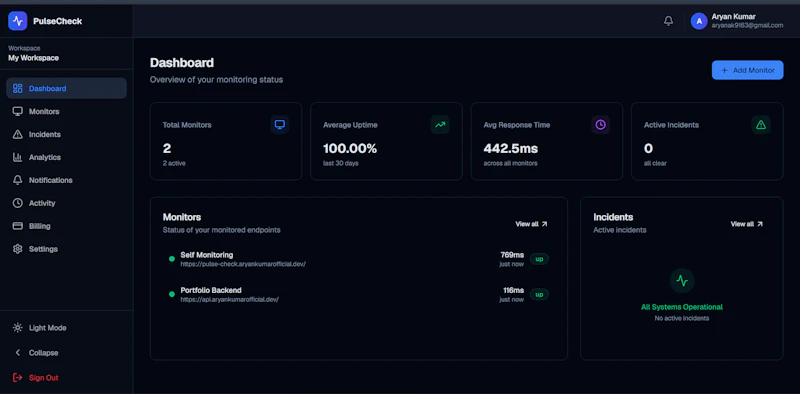Screen dimensions: 800x394
Task: Select the Portfolio Backend monitor name
Action: [x=211, y=290]
